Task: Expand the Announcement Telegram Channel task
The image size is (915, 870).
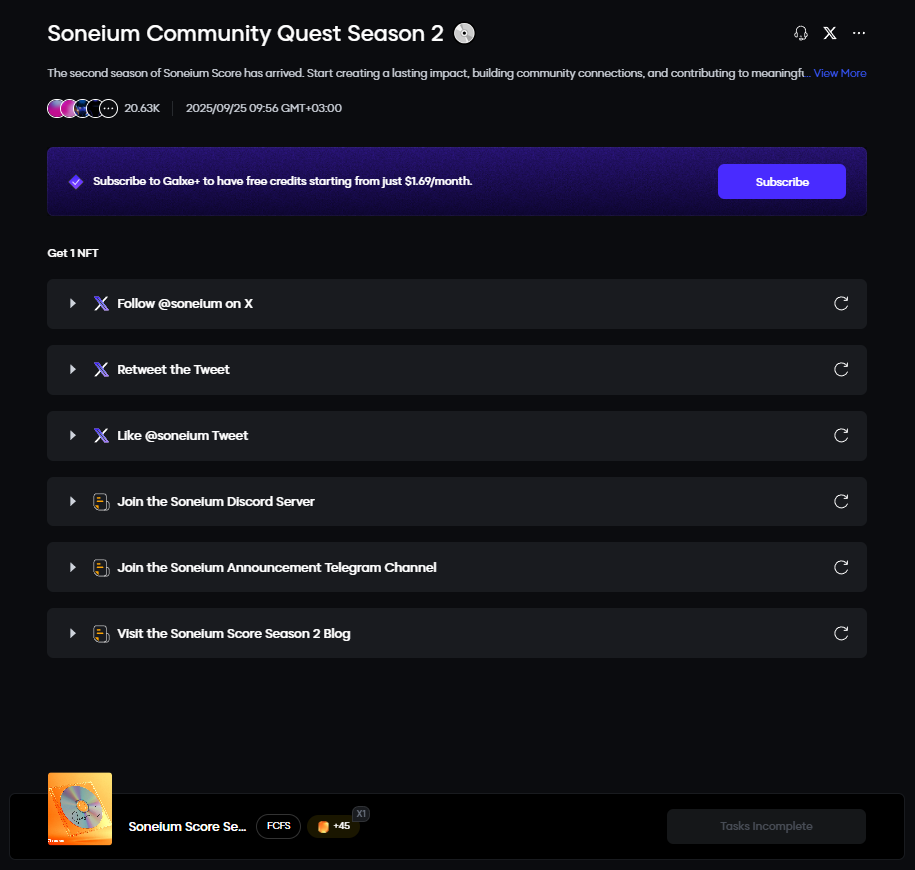Action: click(73, 568)
